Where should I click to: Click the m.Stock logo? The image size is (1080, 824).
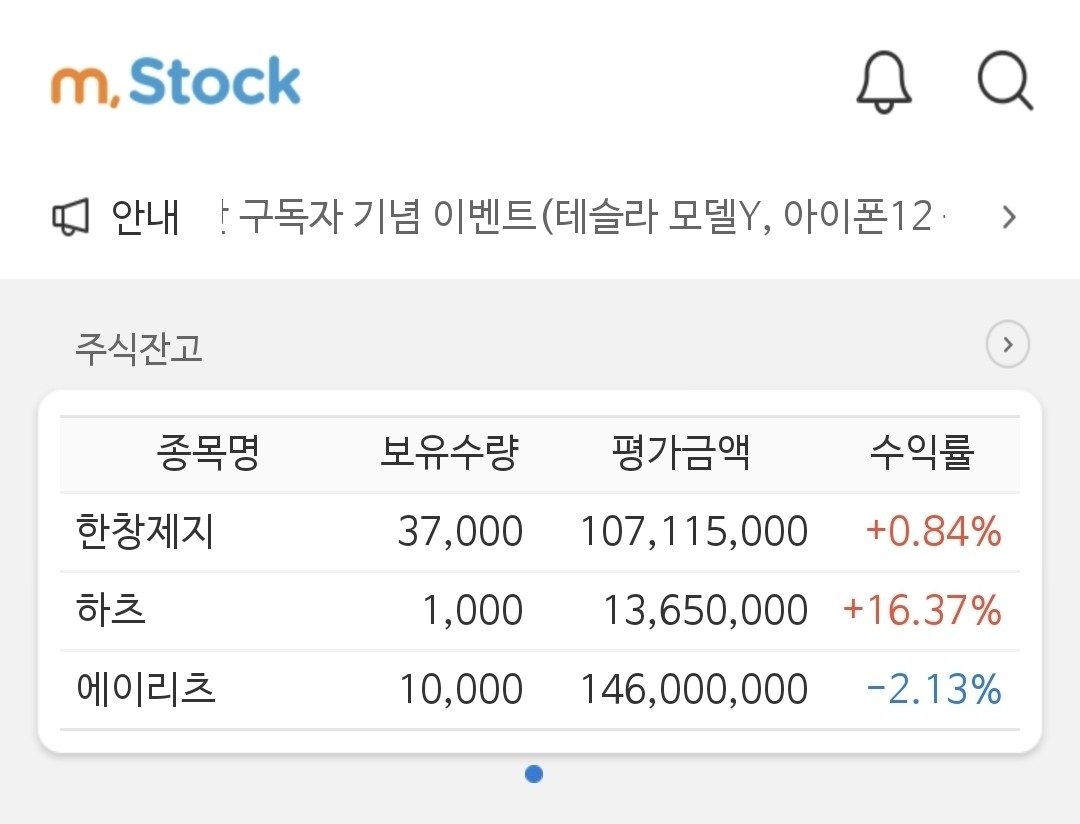(x=175, y=81)
